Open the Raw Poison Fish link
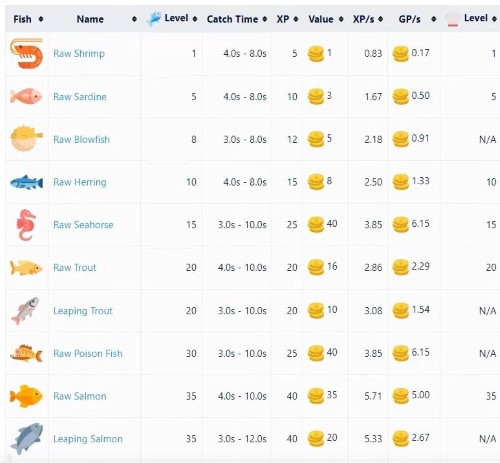 tap(88, 353)
